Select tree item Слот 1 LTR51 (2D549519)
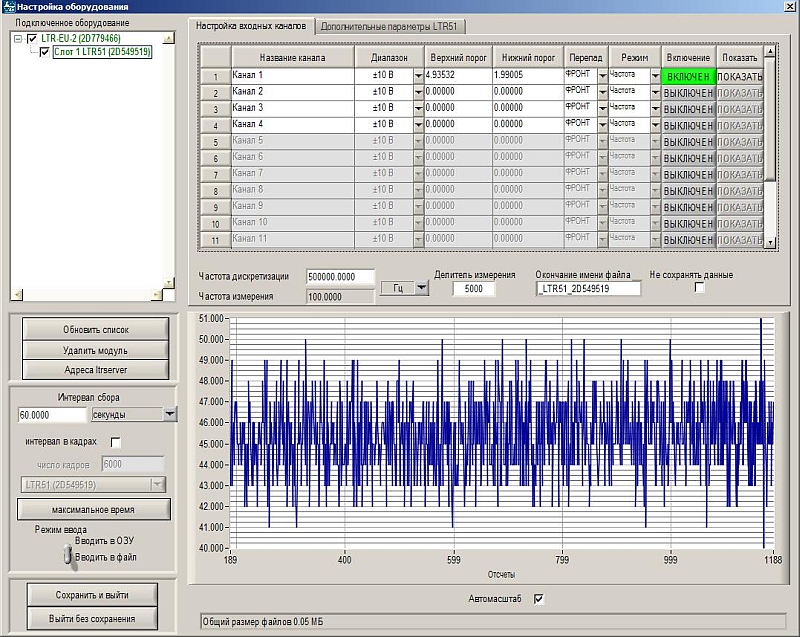Image resolution: width=800 pixels, height=637 pixels. pyautogui.click(x=102, y=52)
